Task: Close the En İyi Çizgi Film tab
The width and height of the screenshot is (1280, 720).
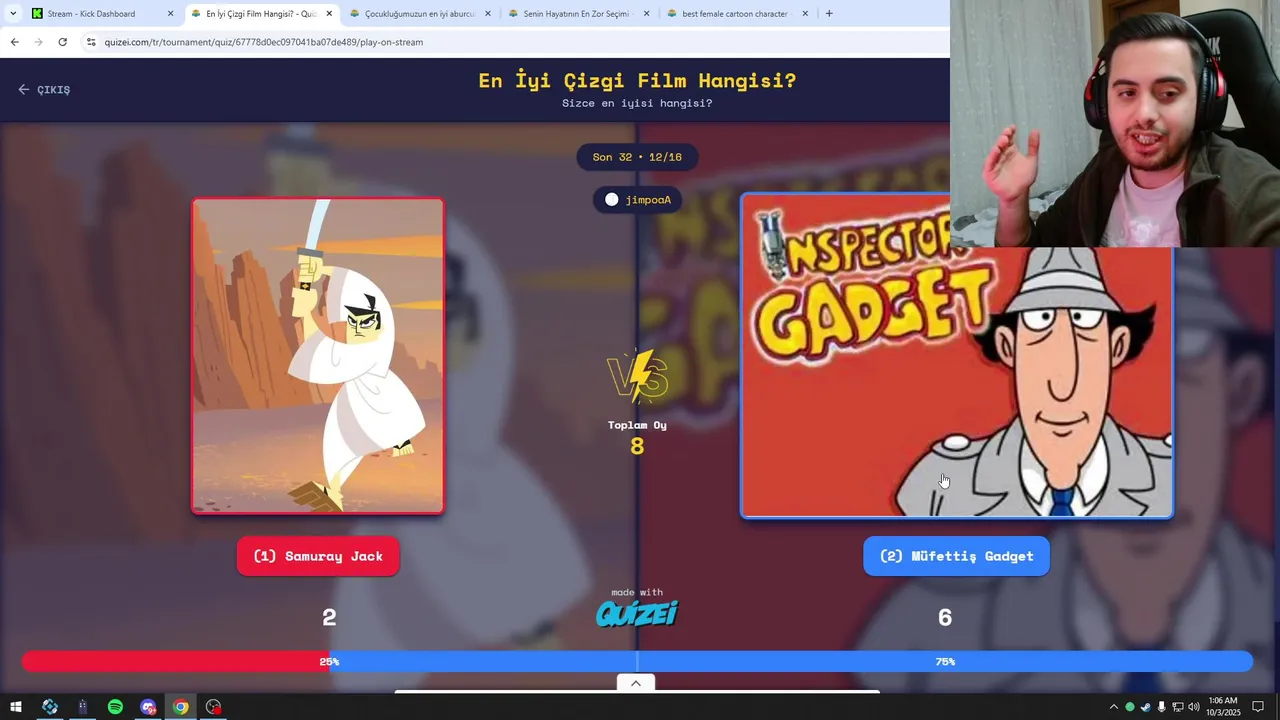Action: pos(329,14)
